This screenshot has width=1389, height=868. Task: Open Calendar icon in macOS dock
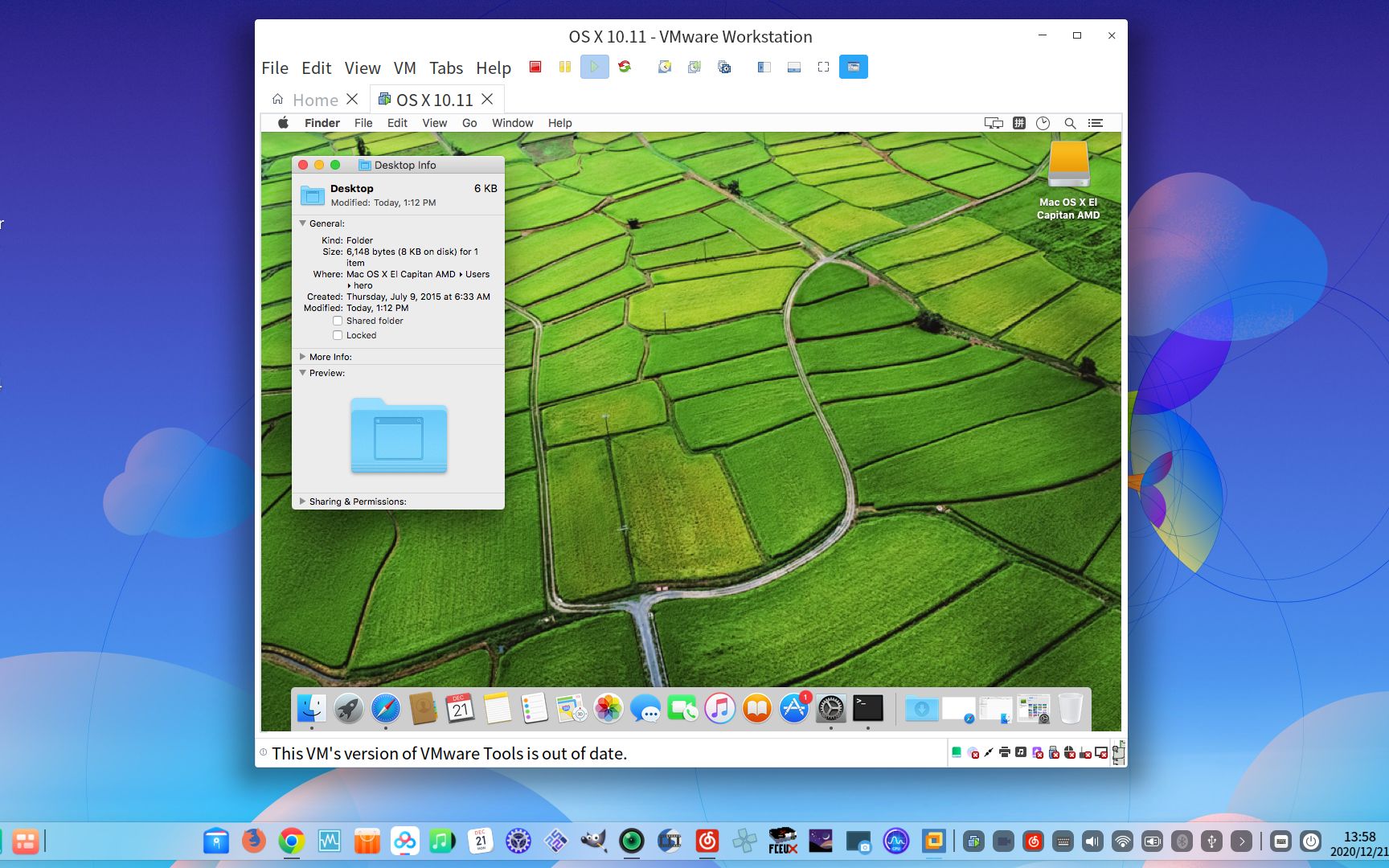point(460,708)
